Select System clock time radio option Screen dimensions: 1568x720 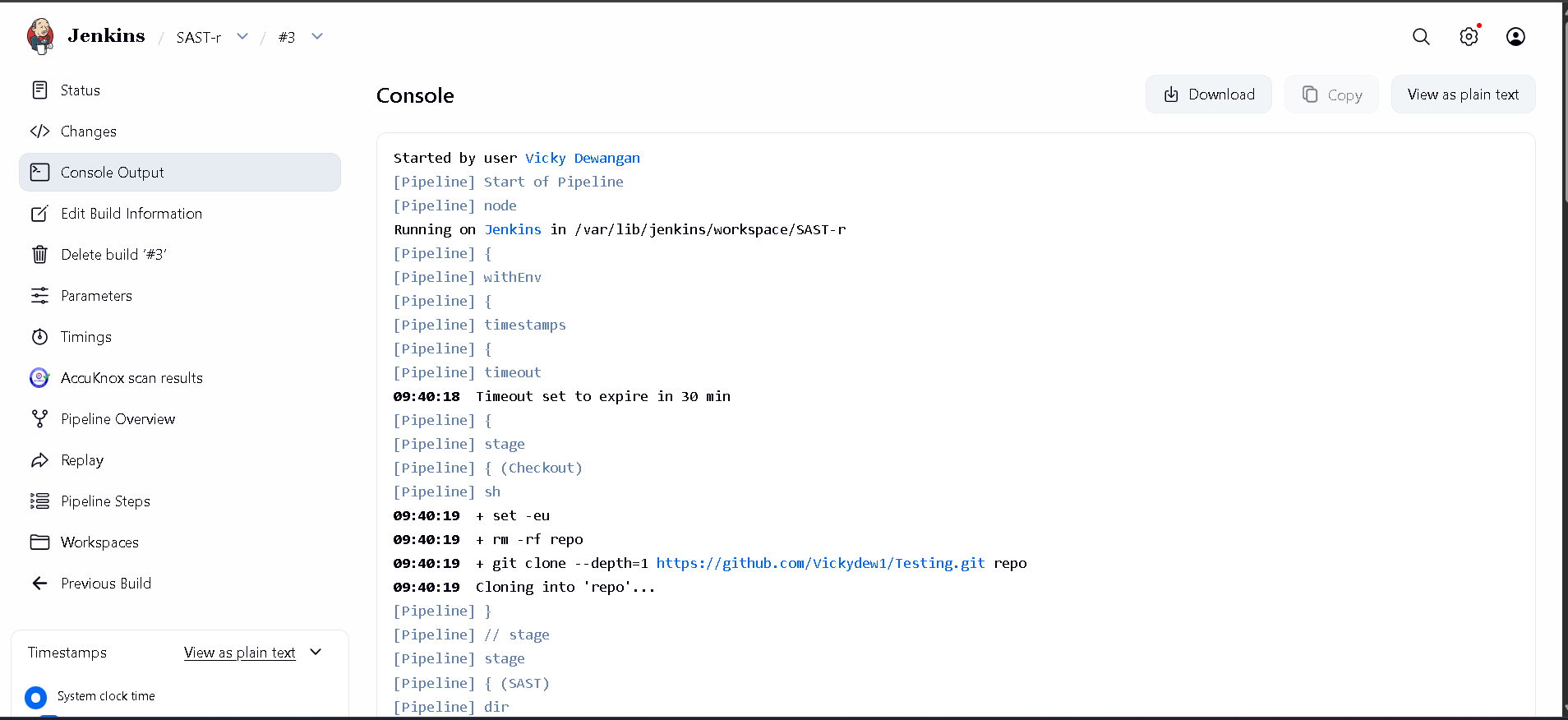[x=35, y=697]
